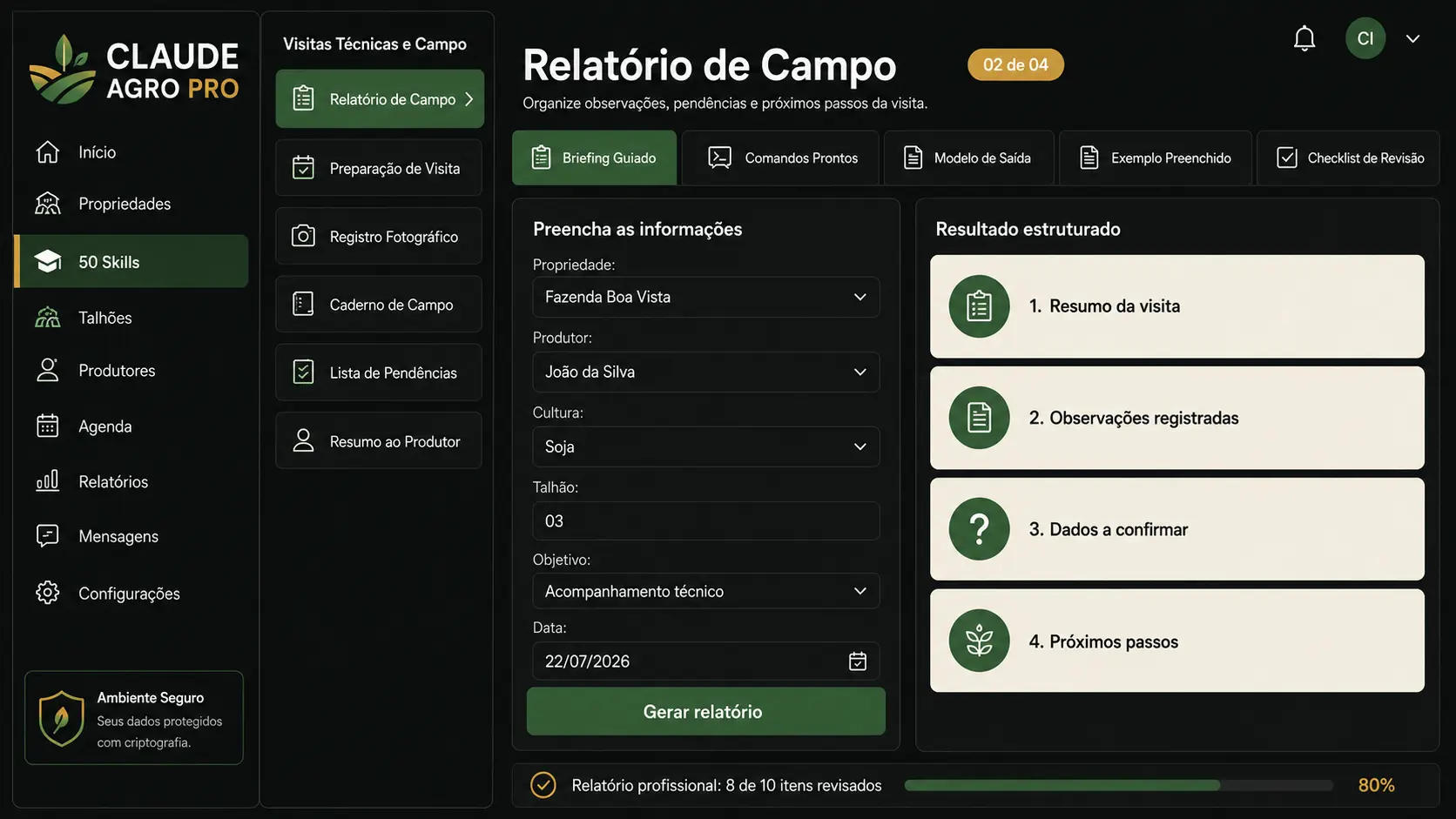Click the Propriedades barn icon

(47, 203)
